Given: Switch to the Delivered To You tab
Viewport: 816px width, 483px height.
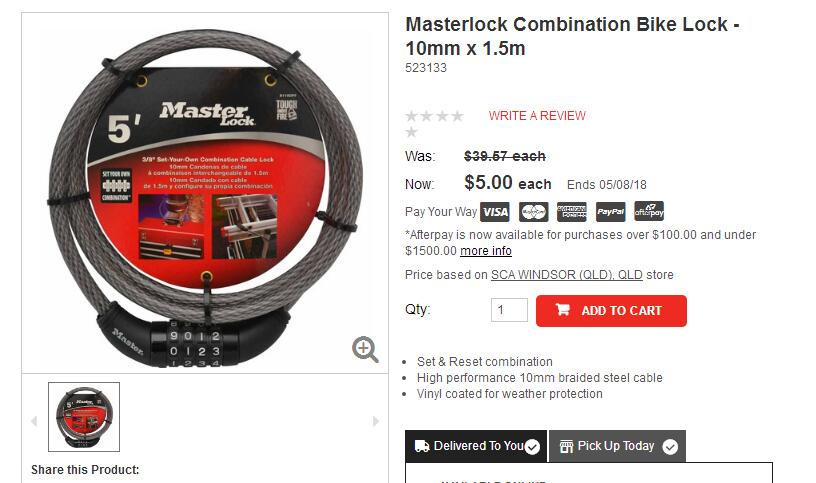Looking at the screenshot, I should [476, 446].
